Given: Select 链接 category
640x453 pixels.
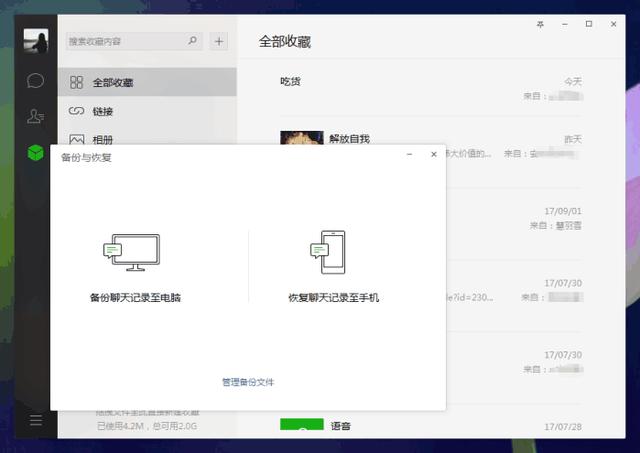Looking at the screenshot, I should (102, 111).
